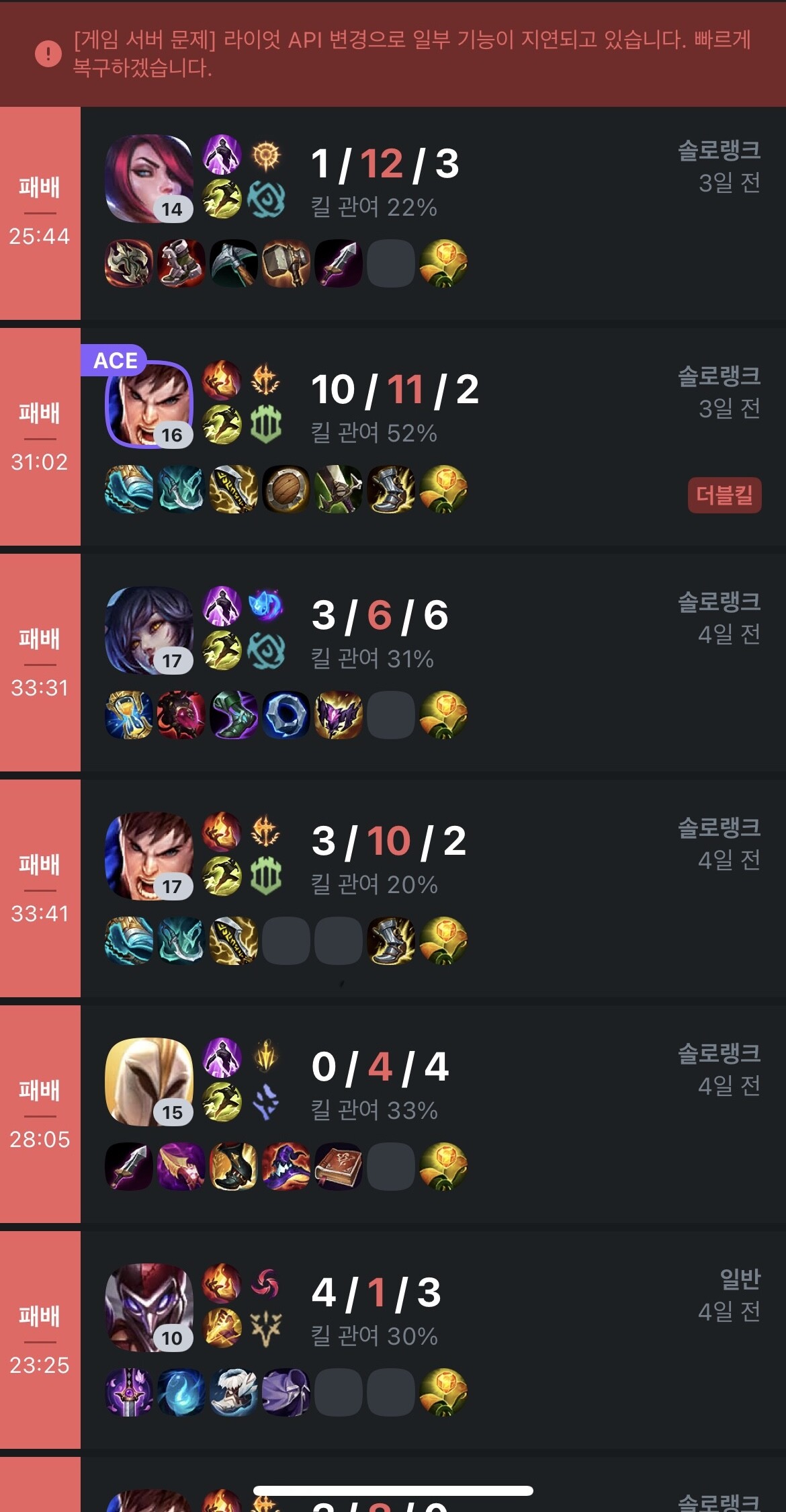Tap the 3/6/6 score text
This screenshot has height=1512, width=786.
380,615
